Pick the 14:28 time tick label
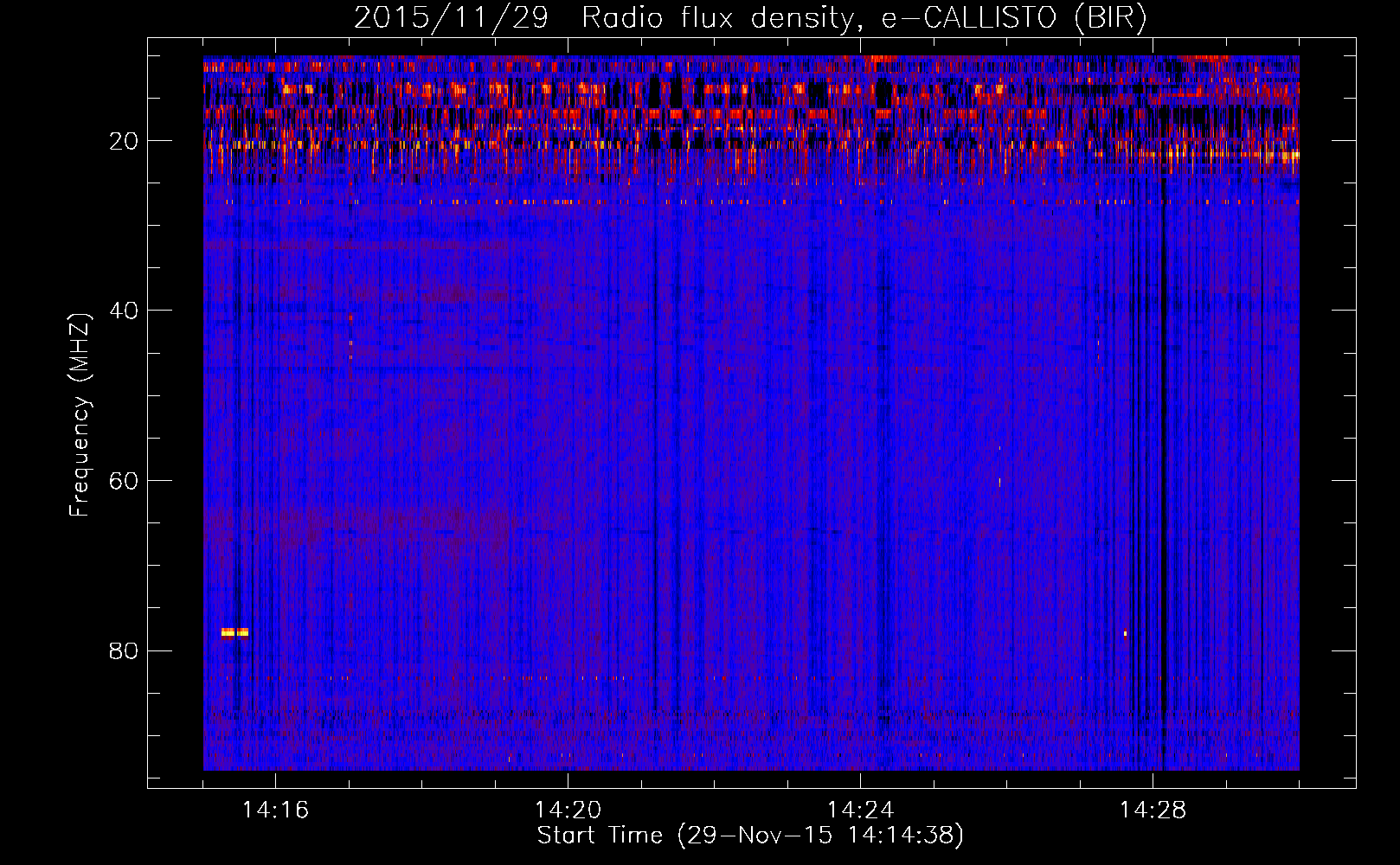Viewport: 1400px width, 865px height. click(x=1153, y=811)
